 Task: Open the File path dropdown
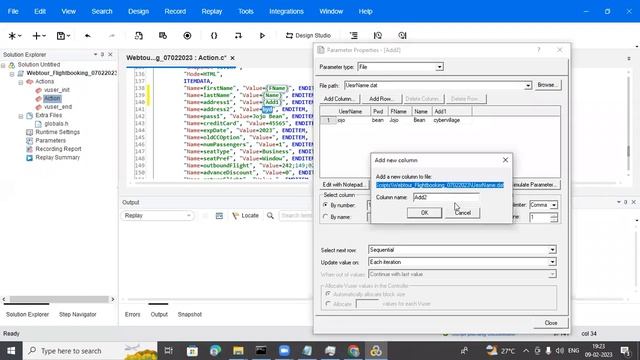click(x=528, y=85)
